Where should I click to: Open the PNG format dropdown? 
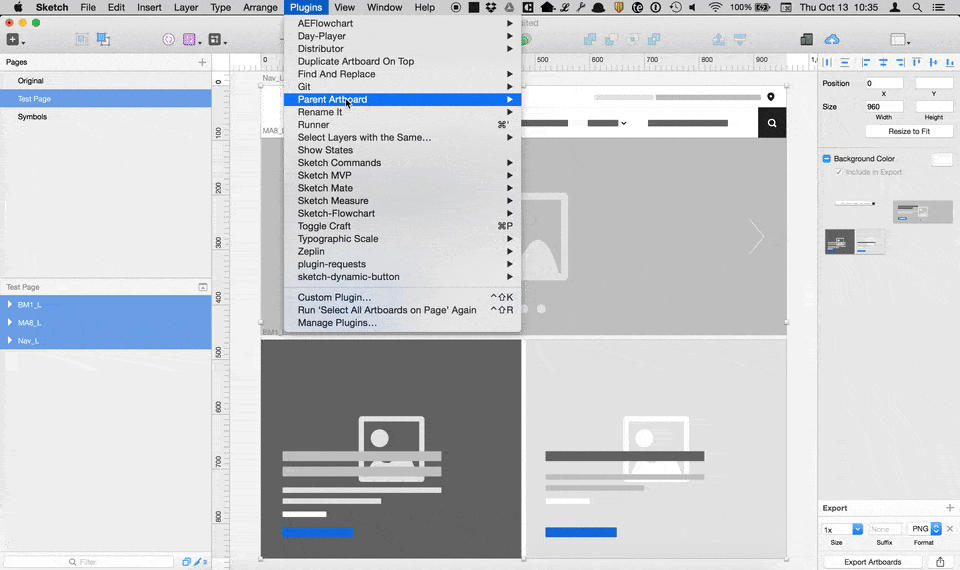pos(924,528)
